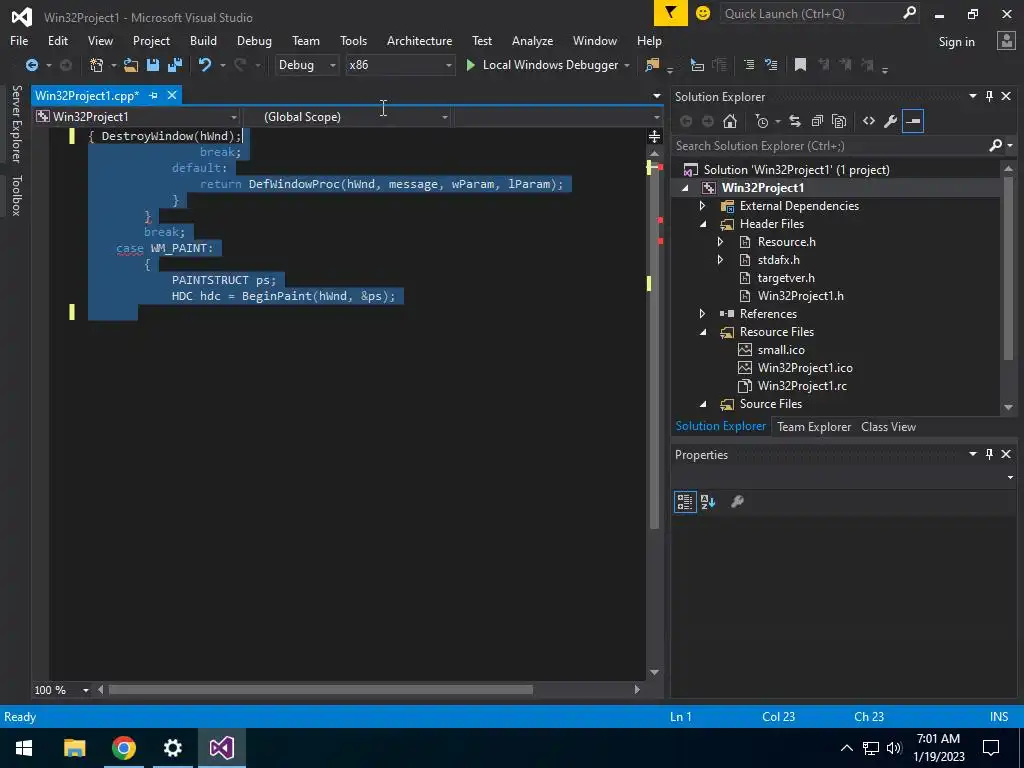This screenshot has height=768, width=1024.
Task: Click the New Project toolbar icon
Action: pos(97,65)
